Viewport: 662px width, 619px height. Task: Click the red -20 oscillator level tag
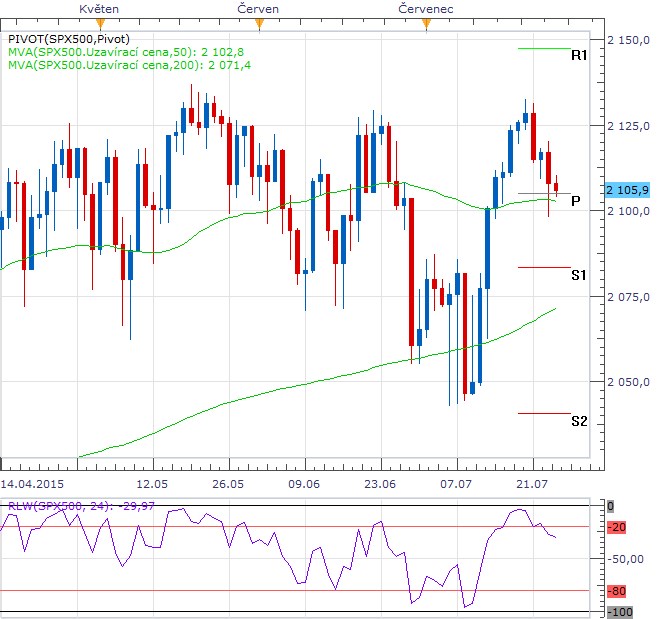pos(616,527)
